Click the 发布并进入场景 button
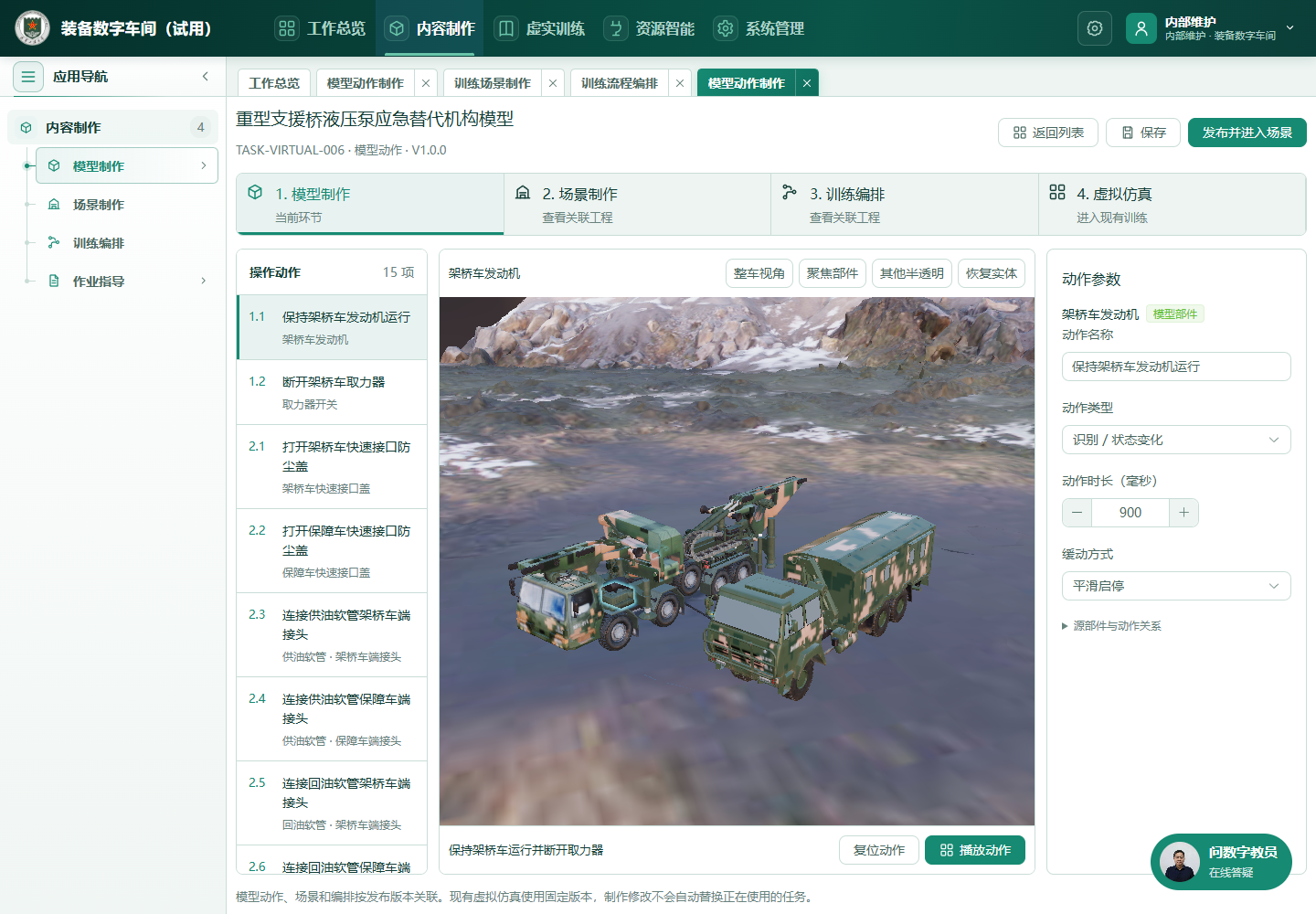 pos(1247,133)
